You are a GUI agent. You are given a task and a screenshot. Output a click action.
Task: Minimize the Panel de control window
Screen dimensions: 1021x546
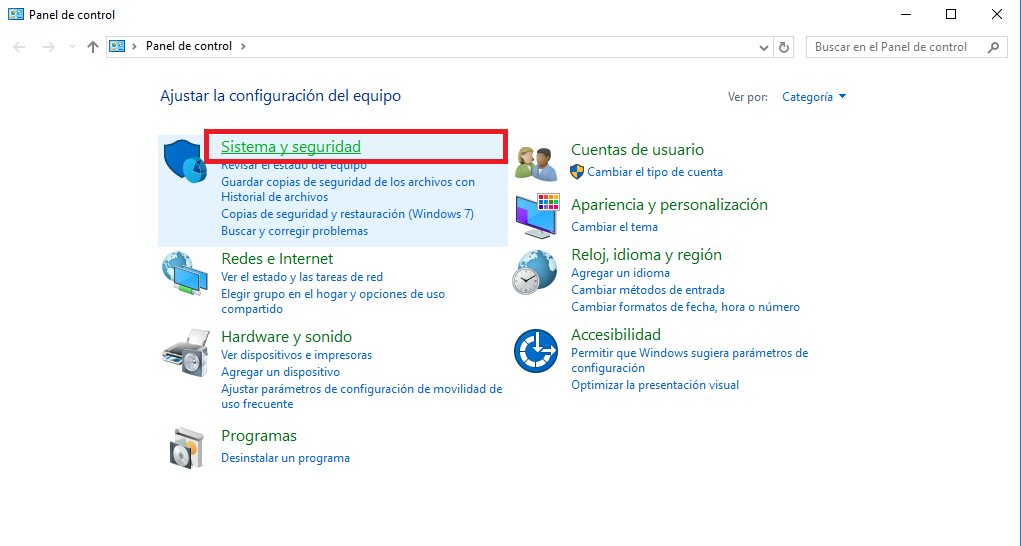[905, 14]
